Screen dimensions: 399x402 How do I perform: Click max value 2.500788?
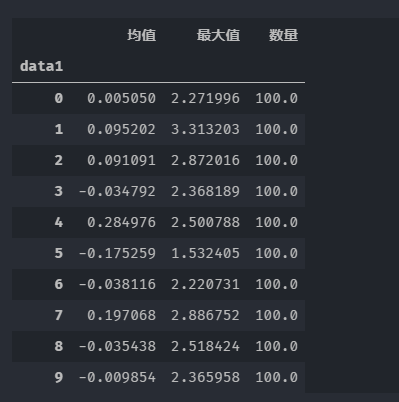205,222
